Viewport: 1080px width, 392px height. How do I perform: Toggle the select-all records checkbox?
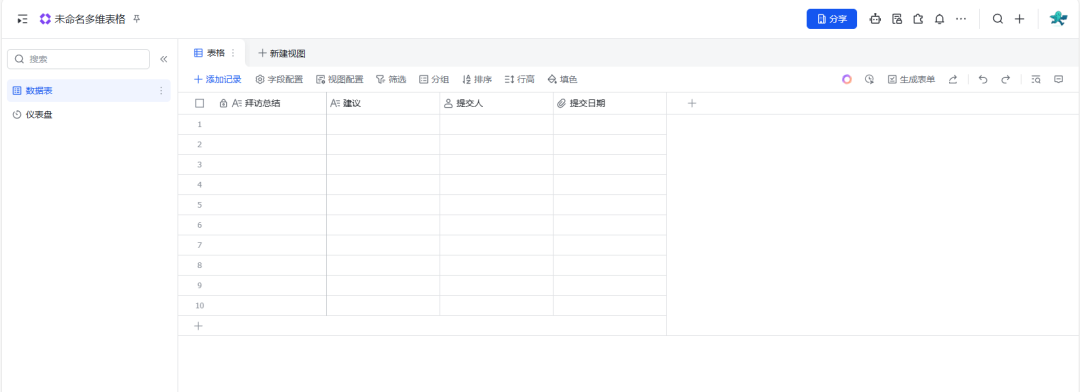(x=200, y=103)
